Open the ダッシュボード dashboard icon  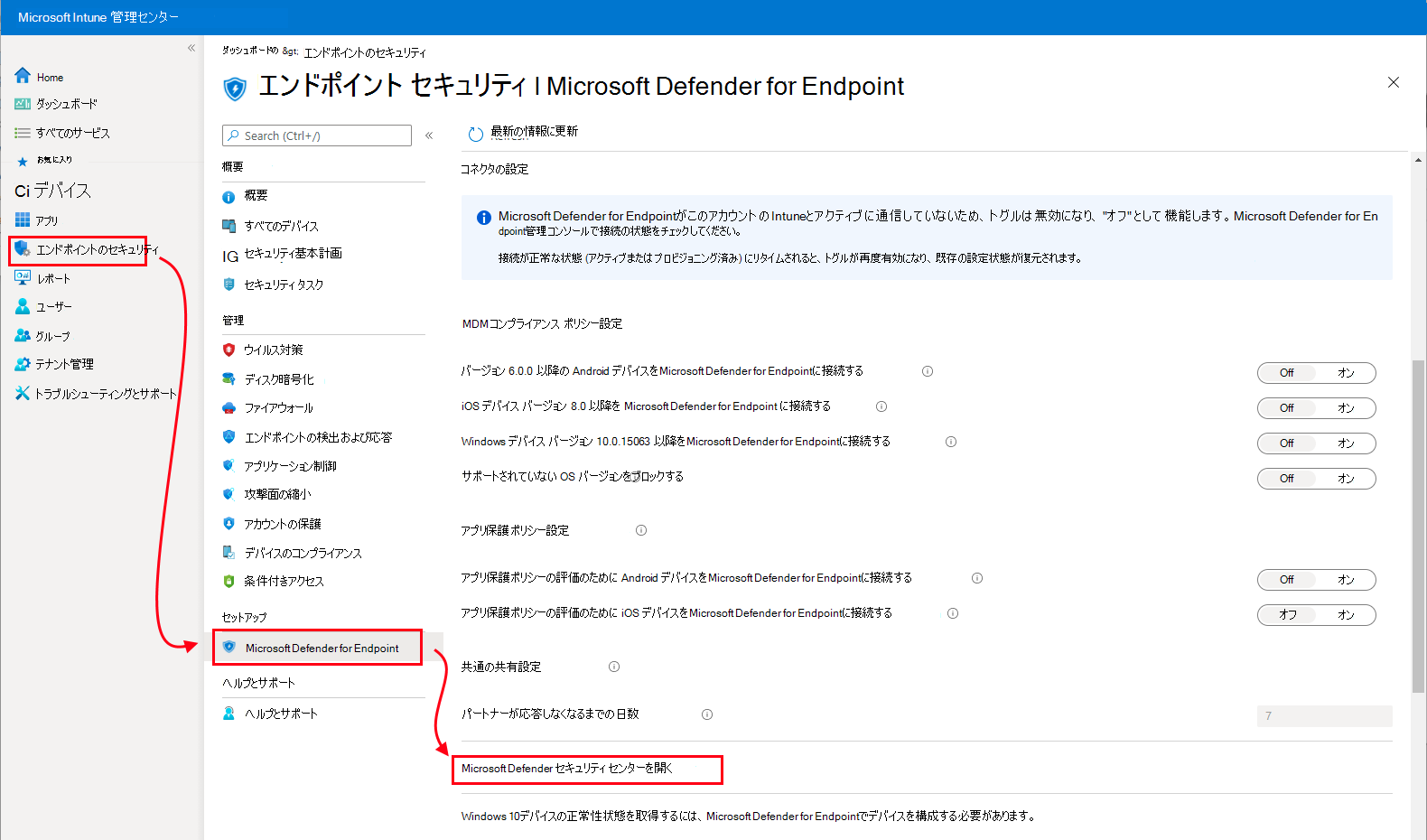(x=23, y=104)
